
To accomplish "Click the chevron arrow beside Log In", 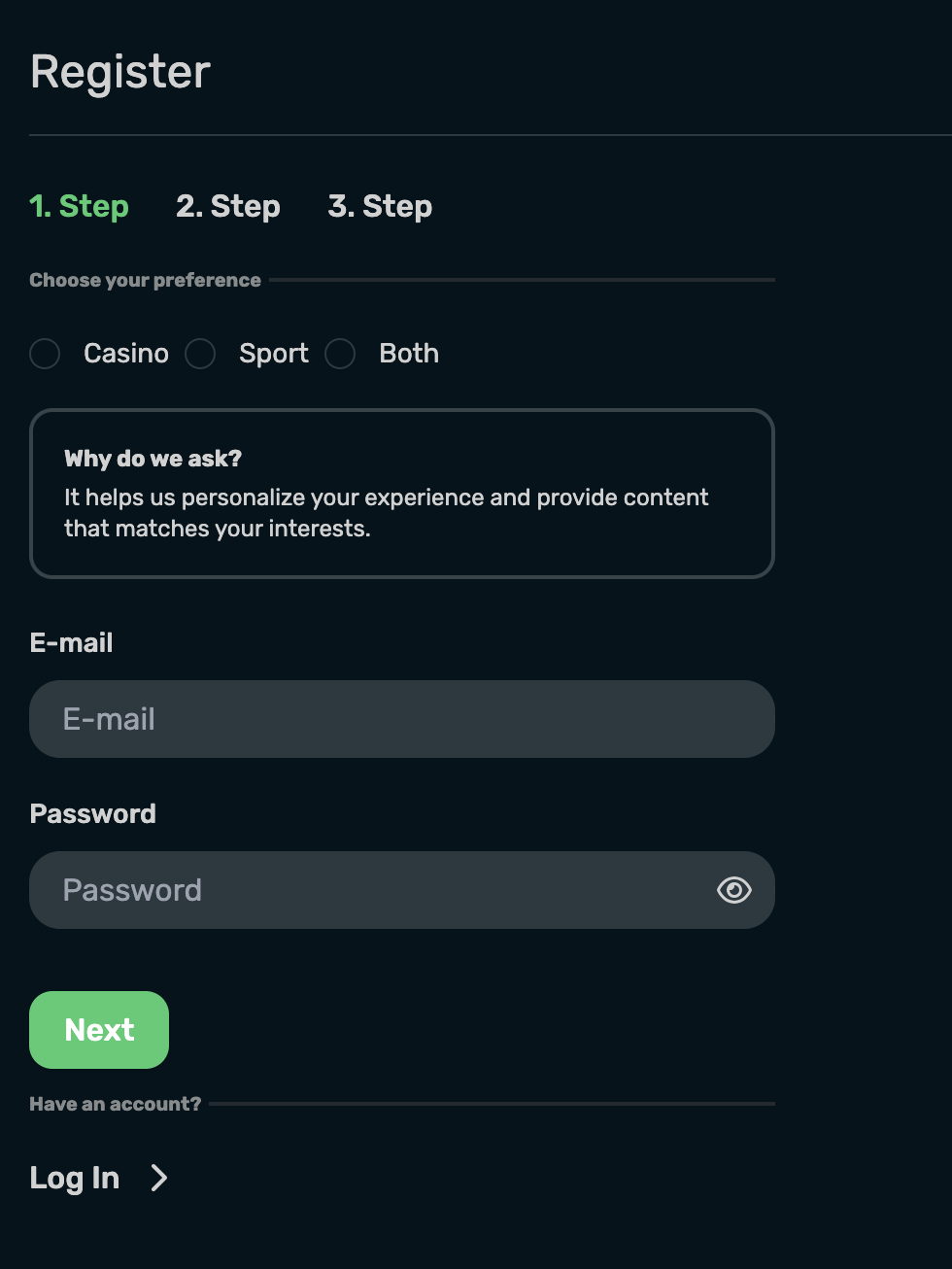I will (x=159, y=1178).
